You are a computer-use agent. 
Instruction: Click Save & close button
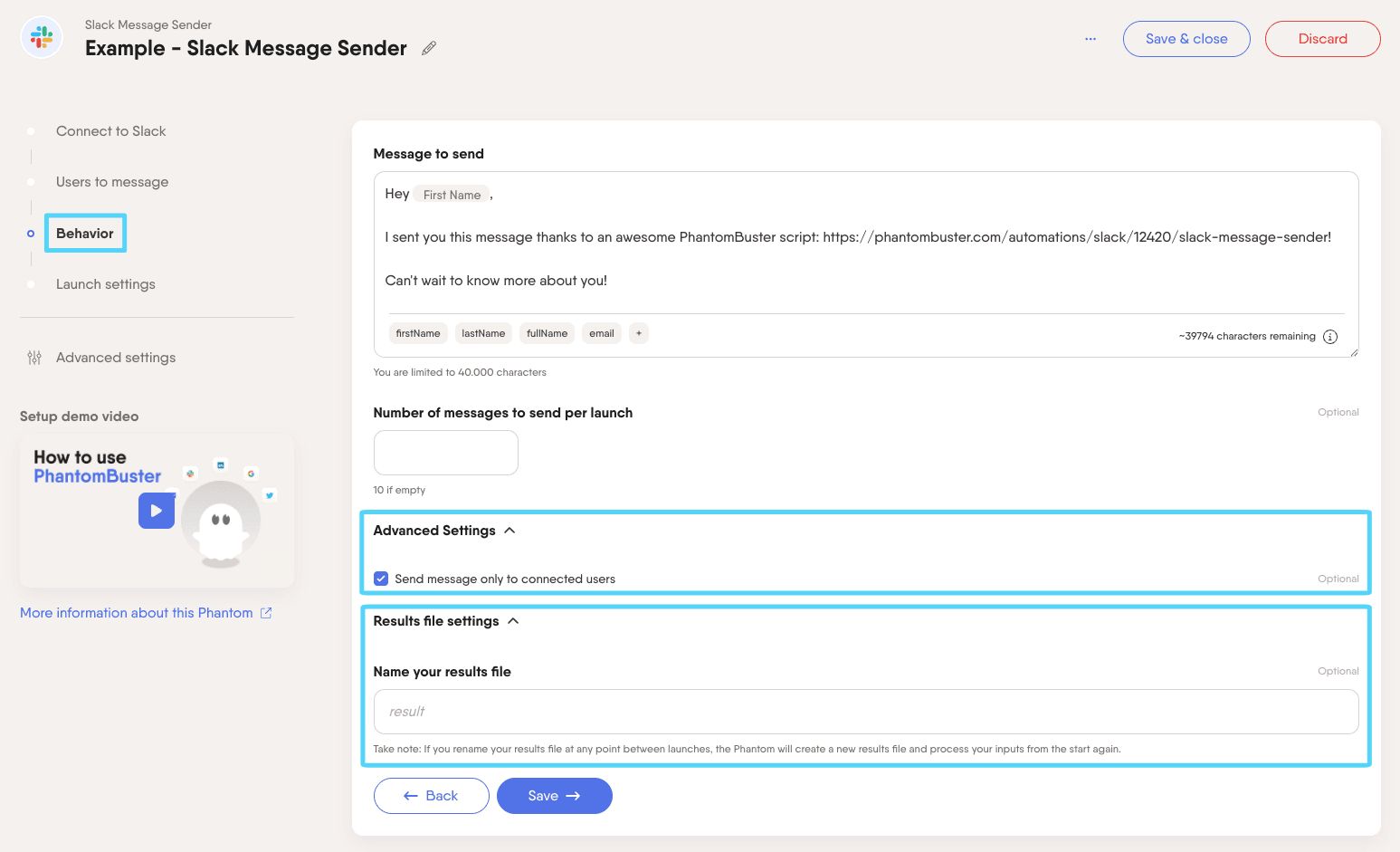[1186, 39]
